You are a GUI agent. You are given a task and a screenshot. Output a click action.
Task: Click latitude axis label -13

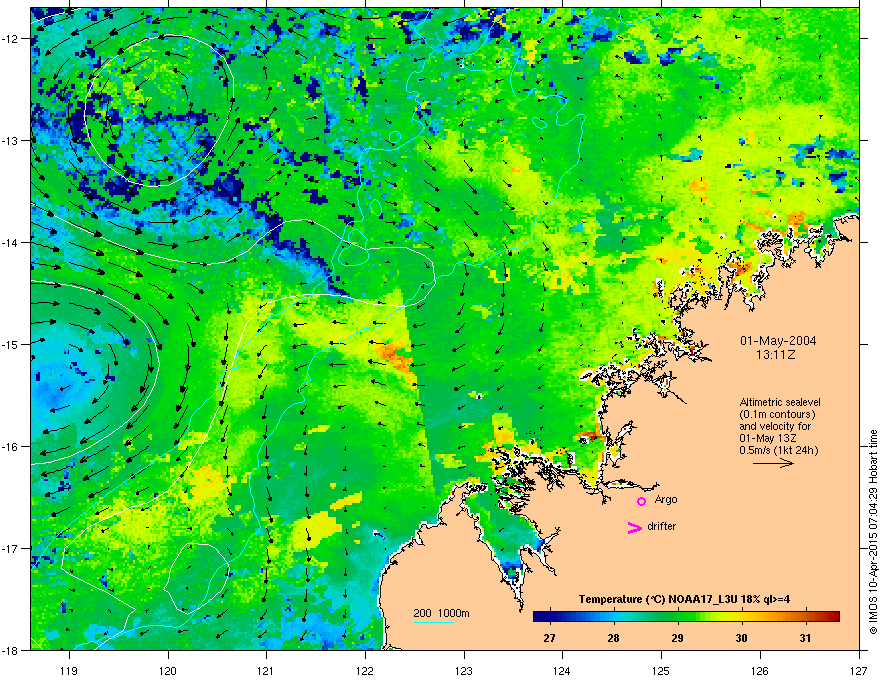[x=11, y=141]
